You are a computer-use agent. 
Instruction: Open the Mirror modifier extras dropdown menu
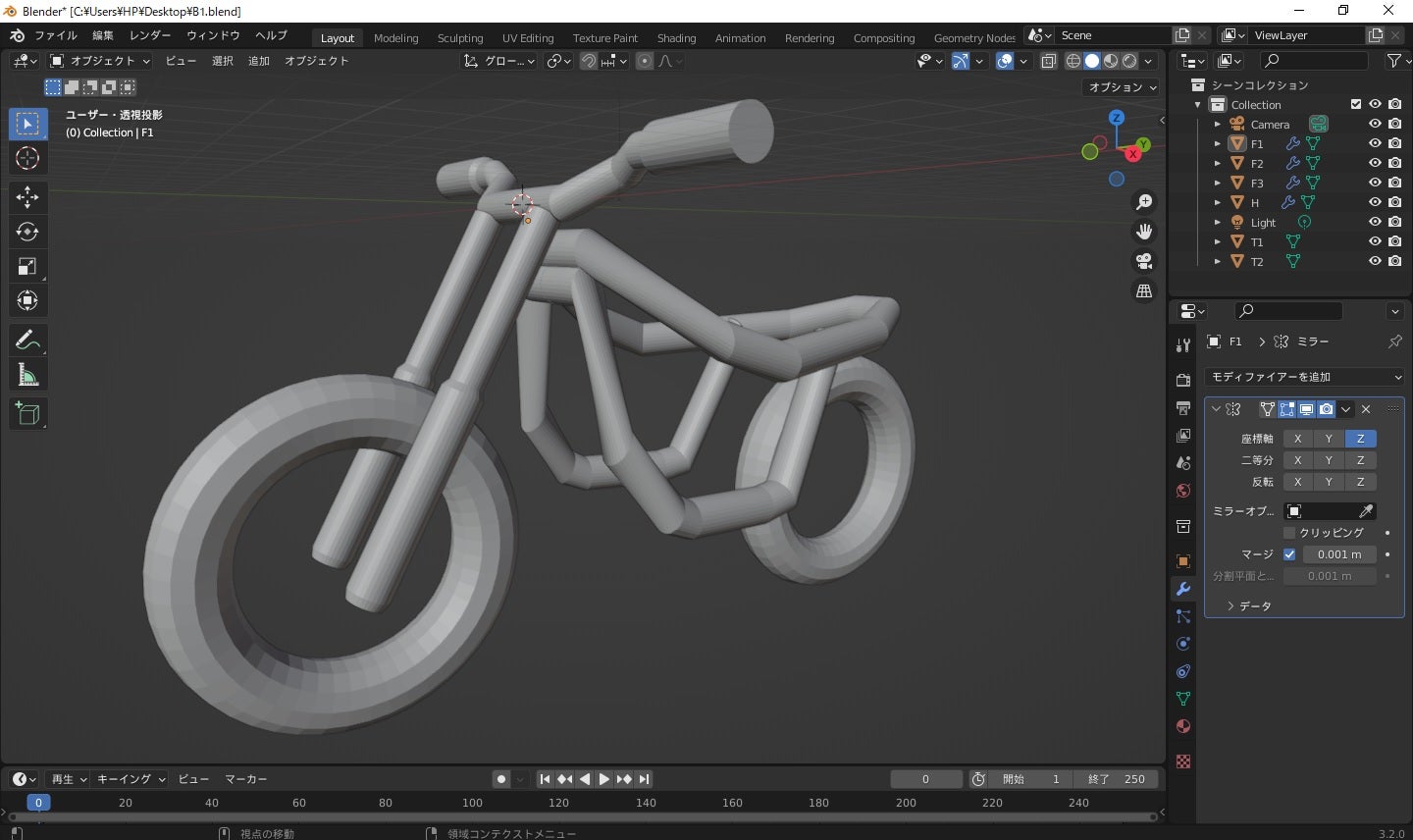click(x=1345, y=409)
